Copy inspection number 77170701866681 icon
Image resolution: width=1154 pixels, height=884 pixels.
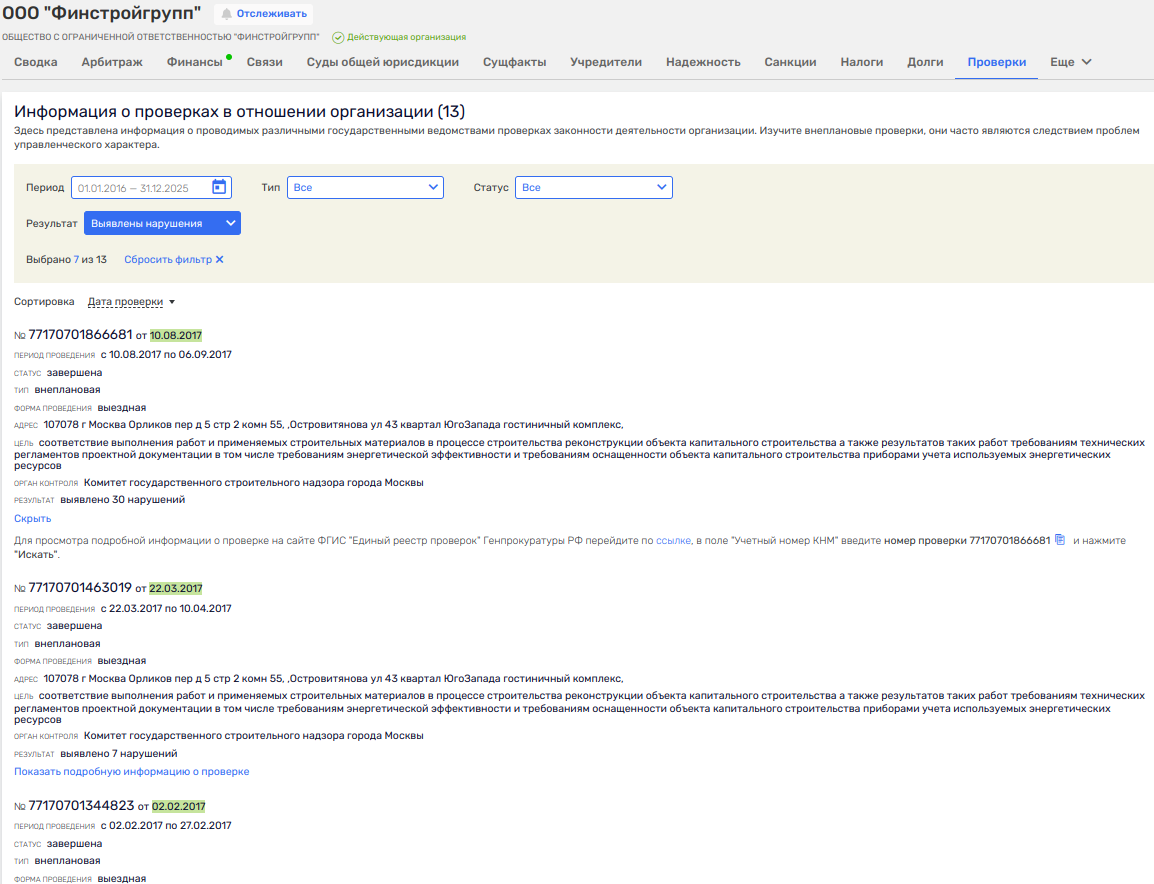click(1060, 540)
